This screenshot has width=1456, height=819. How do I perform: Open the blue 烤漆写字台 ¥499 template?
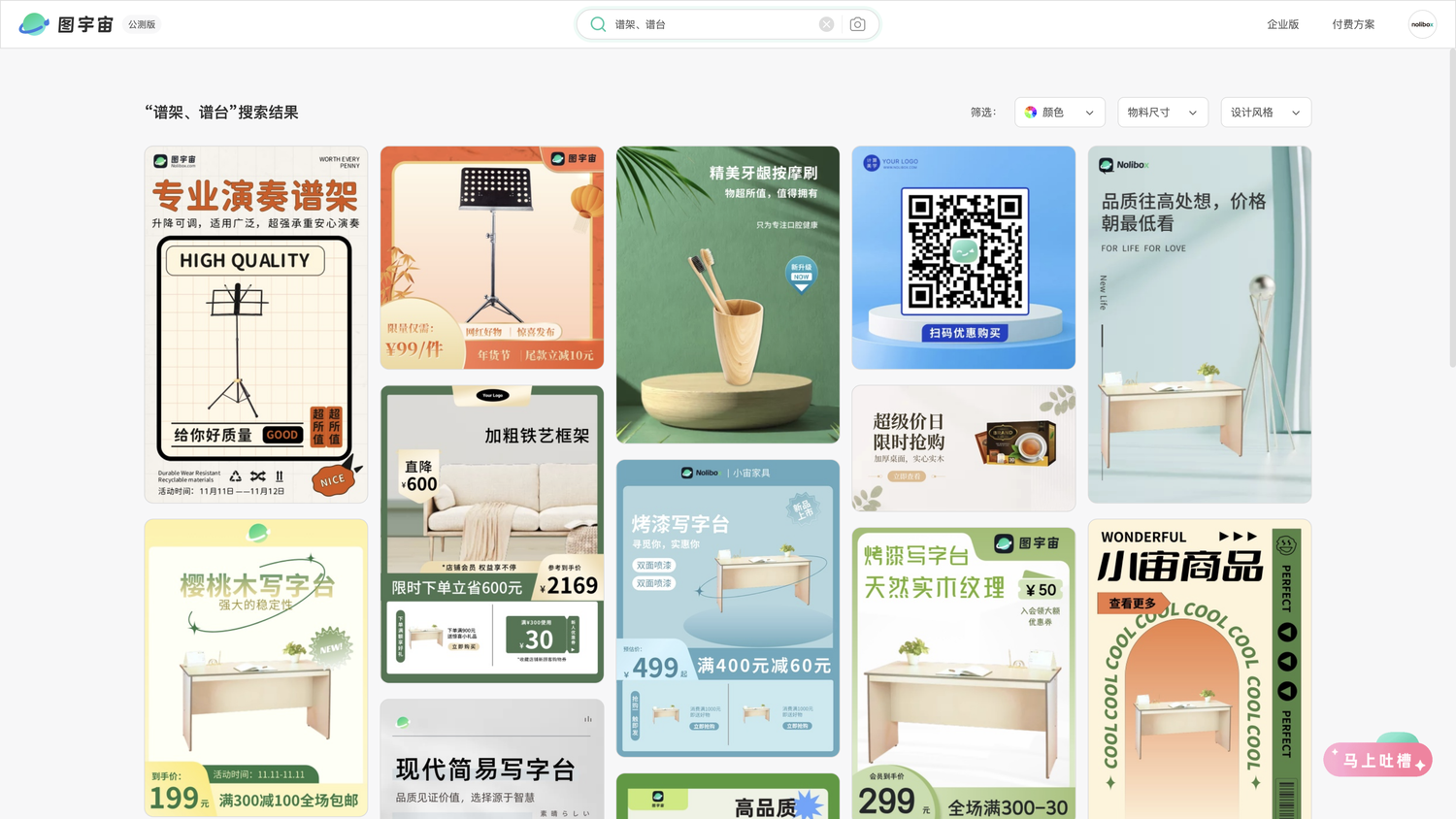click(728, 608)
